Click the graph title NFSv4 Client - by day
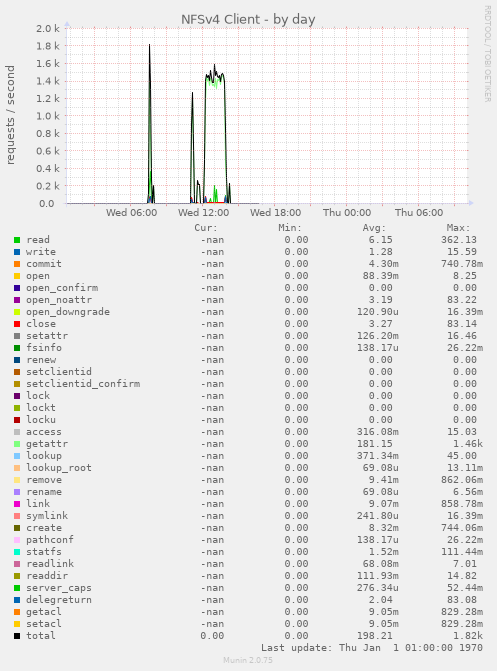This screenshot has height=671, width=497. (x=248, y=20)
